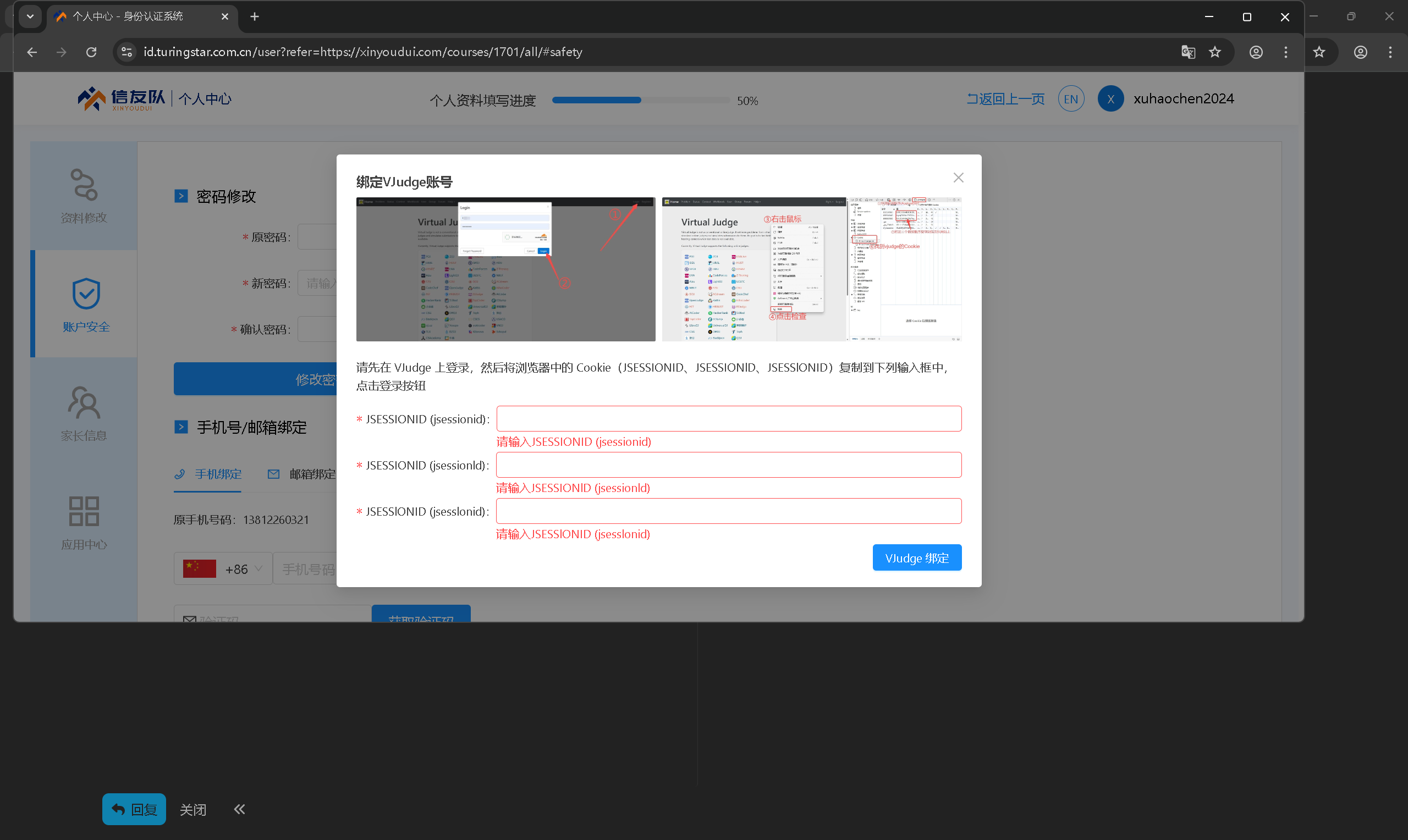
Task: Click the address bar URL
Action: click(x=363, y=52)
